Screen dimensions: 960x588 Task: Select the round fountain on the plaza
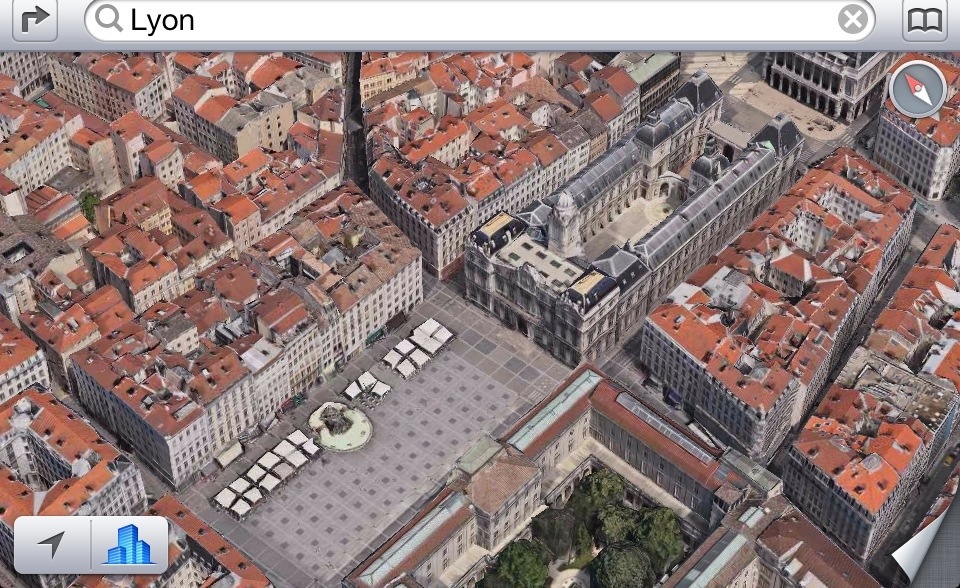(341, 426)
